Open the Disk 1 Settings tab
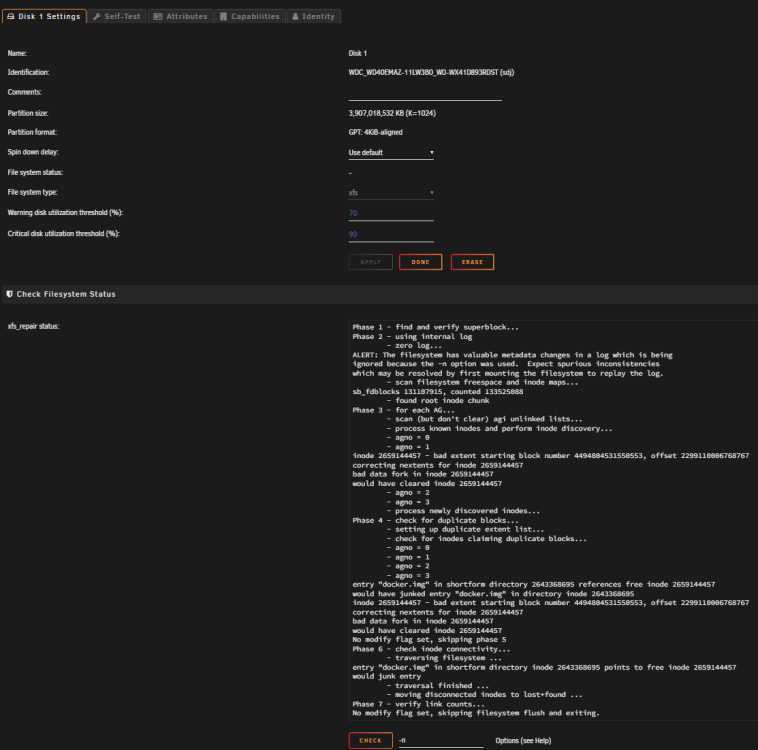 pyautogui.click(x=44, y=16)
